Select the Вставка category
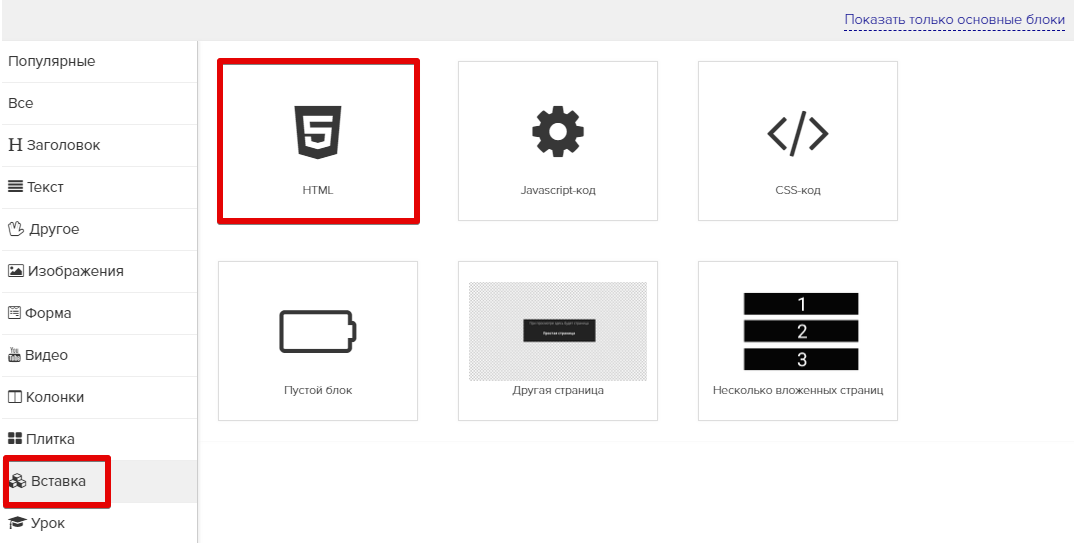1074x543 pixels. tap(58, 481)
